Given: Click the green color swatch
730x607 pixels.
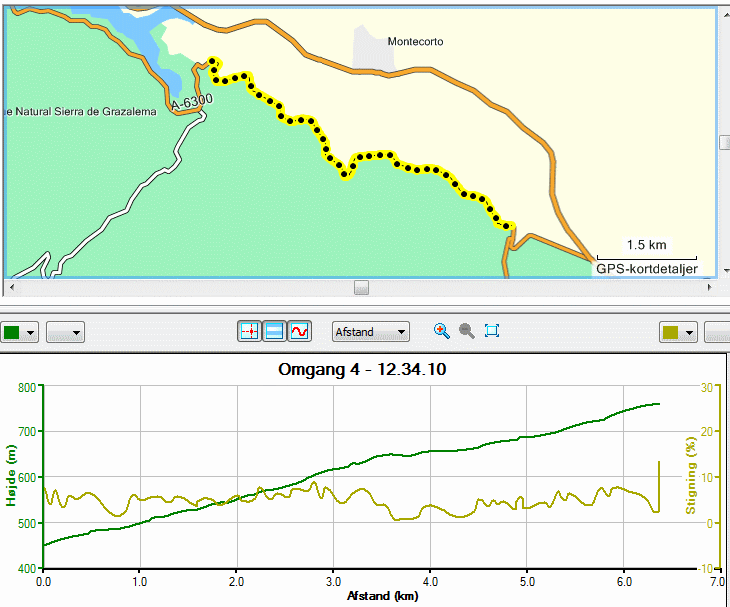Looking at the screenshot, I should pos(12,332).
